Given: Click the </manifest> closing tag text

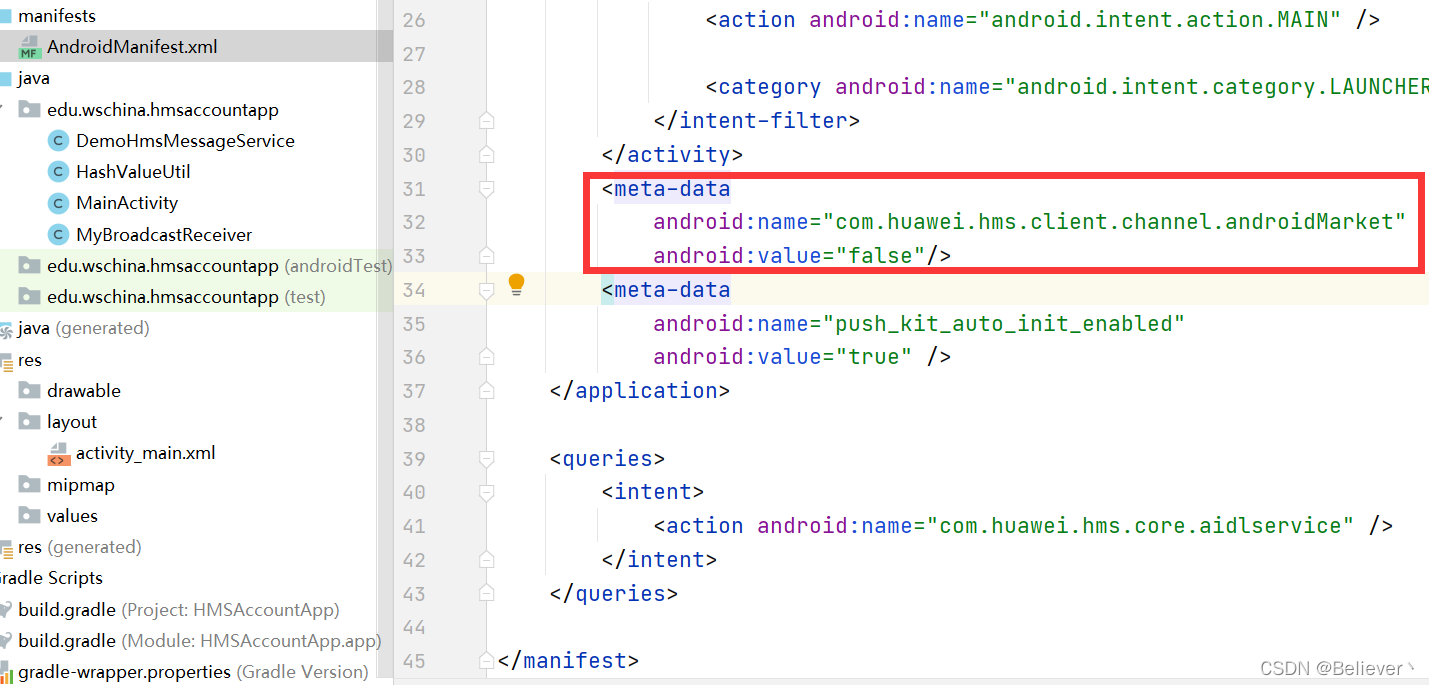Looking at the screenshot, I should [568, 661].
